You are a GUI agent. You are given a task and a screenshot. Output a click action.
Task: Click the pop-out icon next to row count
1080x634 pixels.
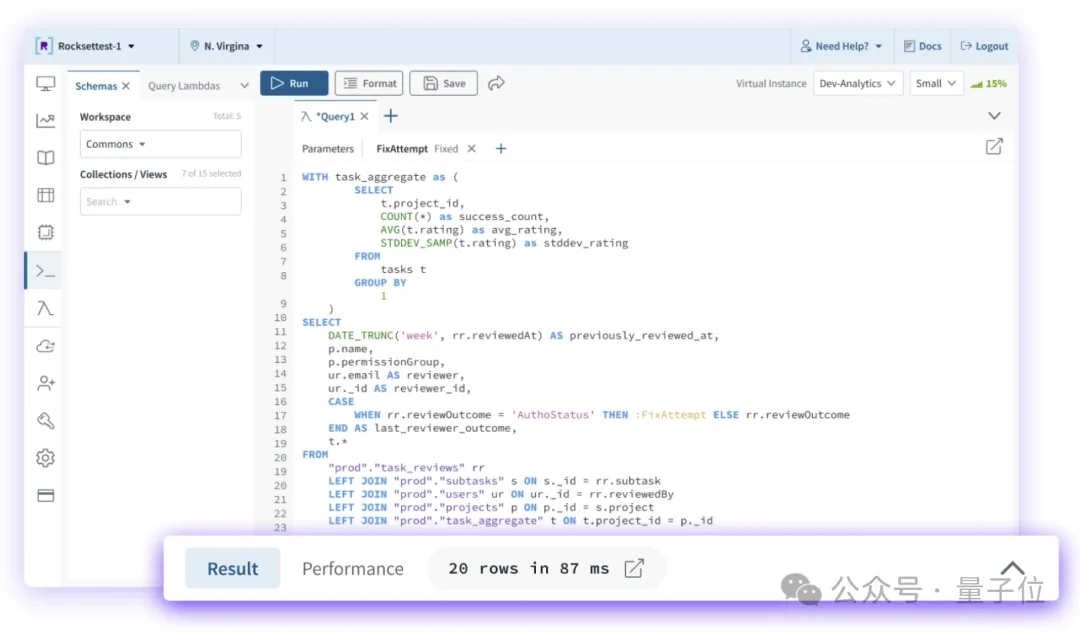pos(634,569)
